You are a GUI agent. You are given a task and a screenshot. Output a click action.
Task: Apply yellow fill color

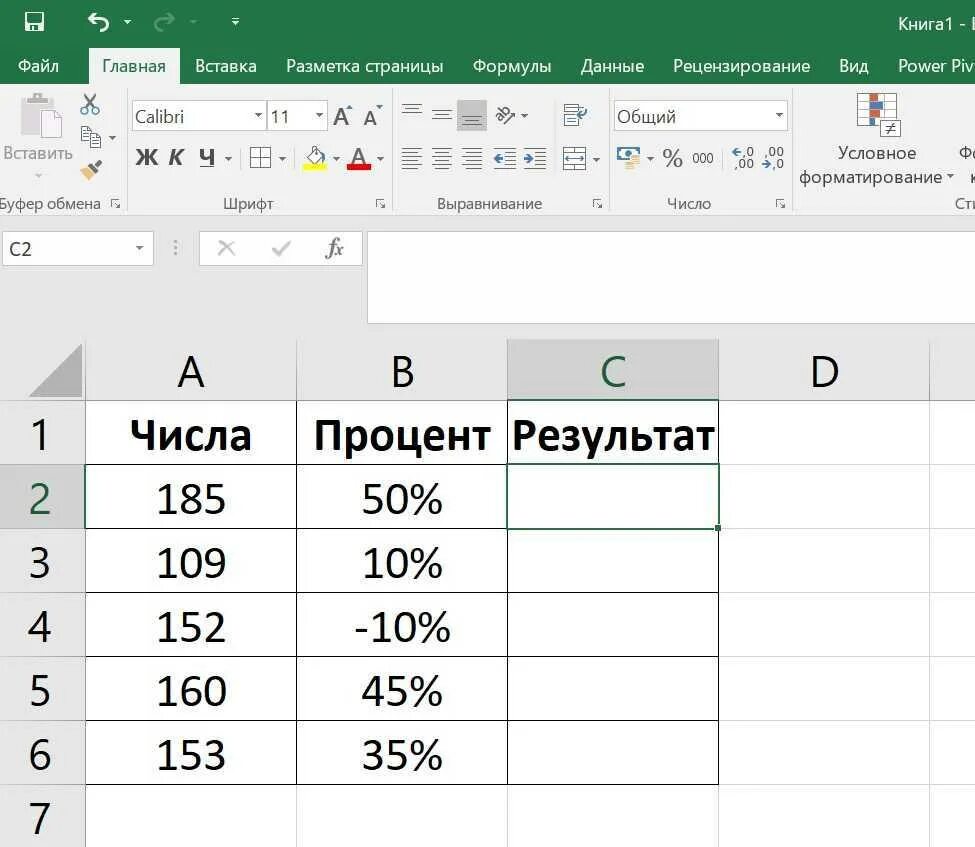click(x=315, y=158)
